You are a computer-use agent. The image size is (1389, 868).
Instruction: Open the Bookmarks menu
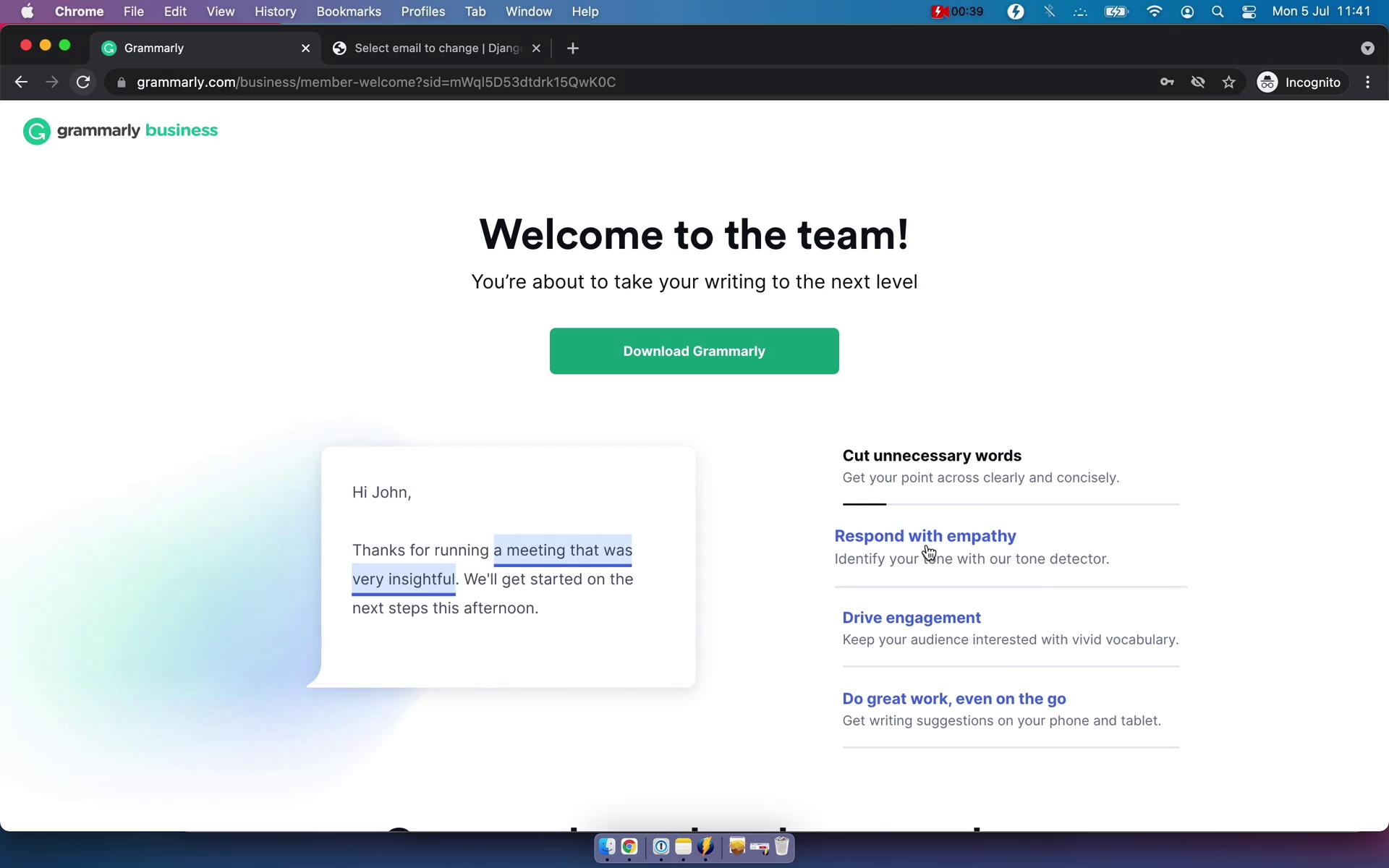349,12
